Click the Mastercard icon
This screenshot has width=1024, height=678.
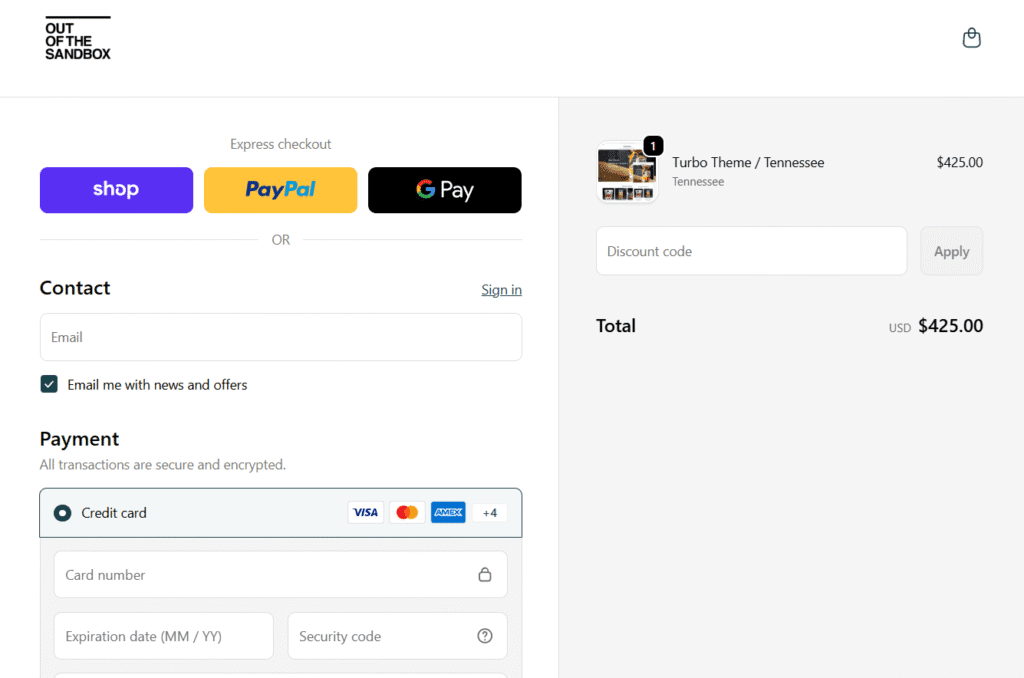pos(407,512)
